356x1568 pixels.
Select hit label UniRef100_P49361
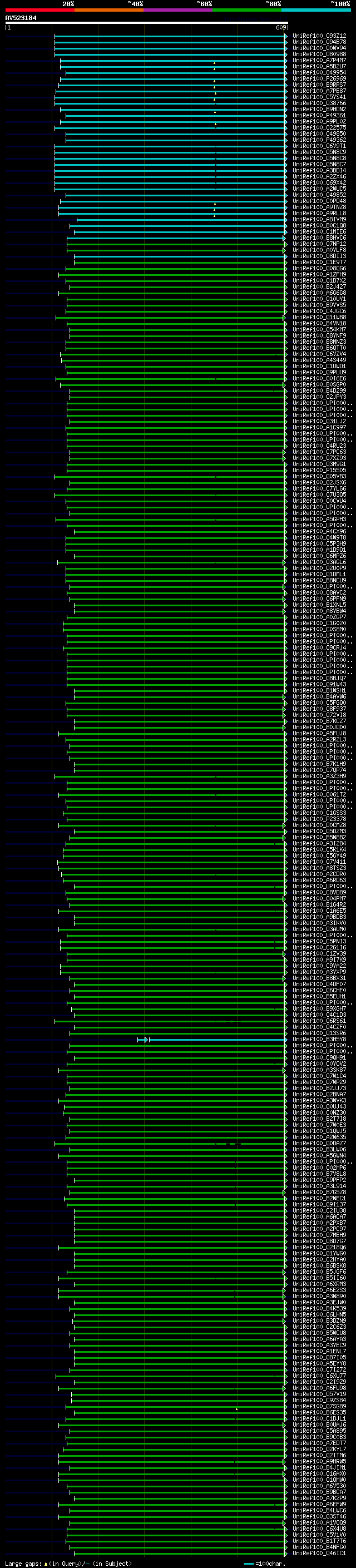319,115
